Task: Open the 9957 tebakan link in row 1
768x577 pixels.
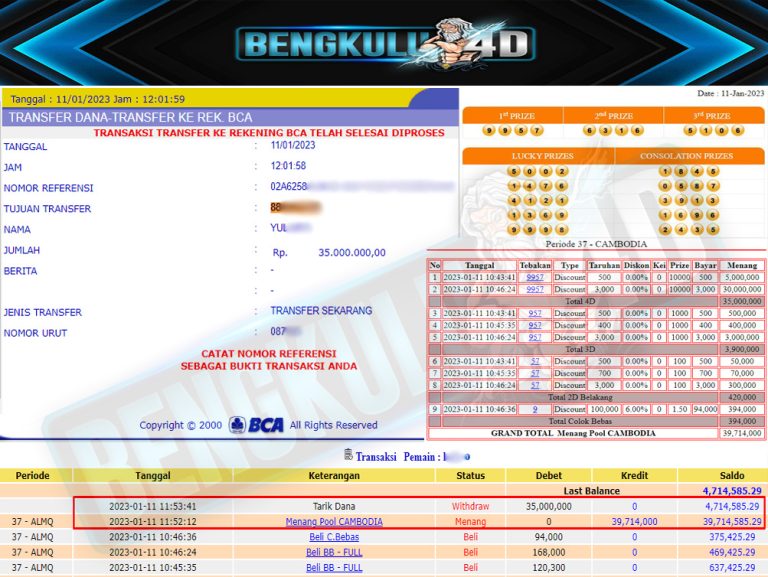Action: (535, 277)
